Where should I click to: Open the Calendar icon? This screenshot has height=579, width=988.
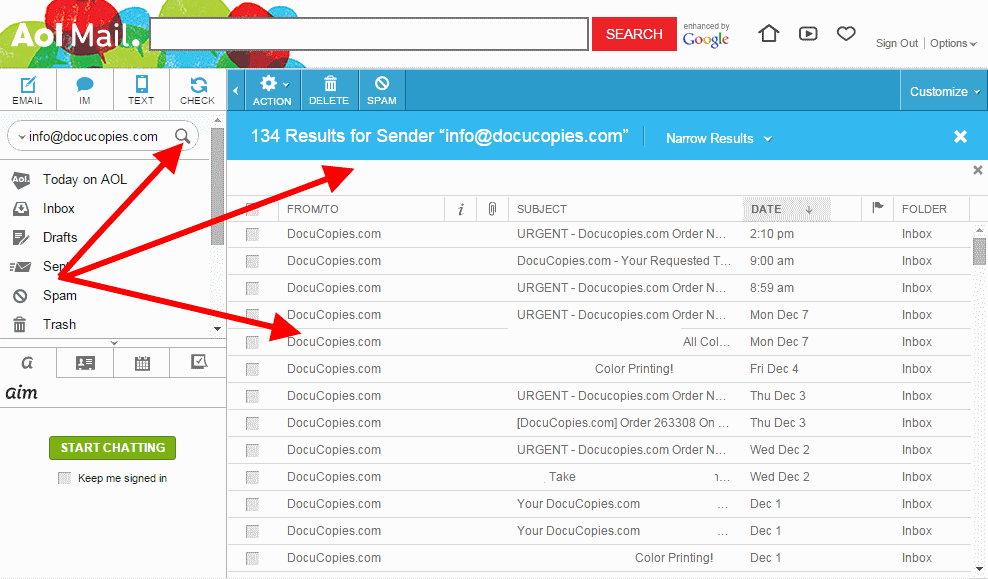click(x=141, y=362)
